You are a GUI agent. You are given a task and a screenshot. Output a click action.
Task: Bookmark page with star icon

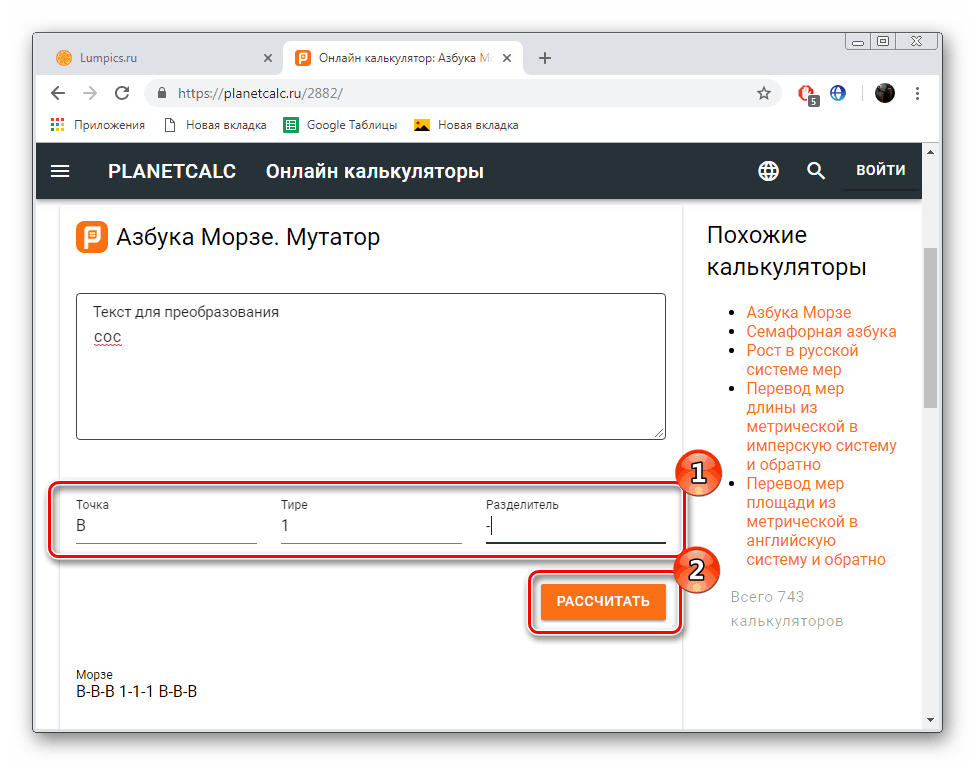pos(764,93)
